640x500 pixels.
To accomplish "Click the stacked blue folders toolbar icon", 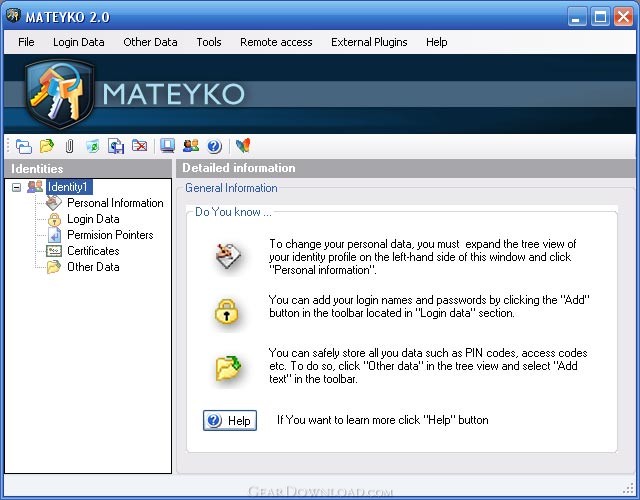I will pyautogui.click(x=23, y=146).
